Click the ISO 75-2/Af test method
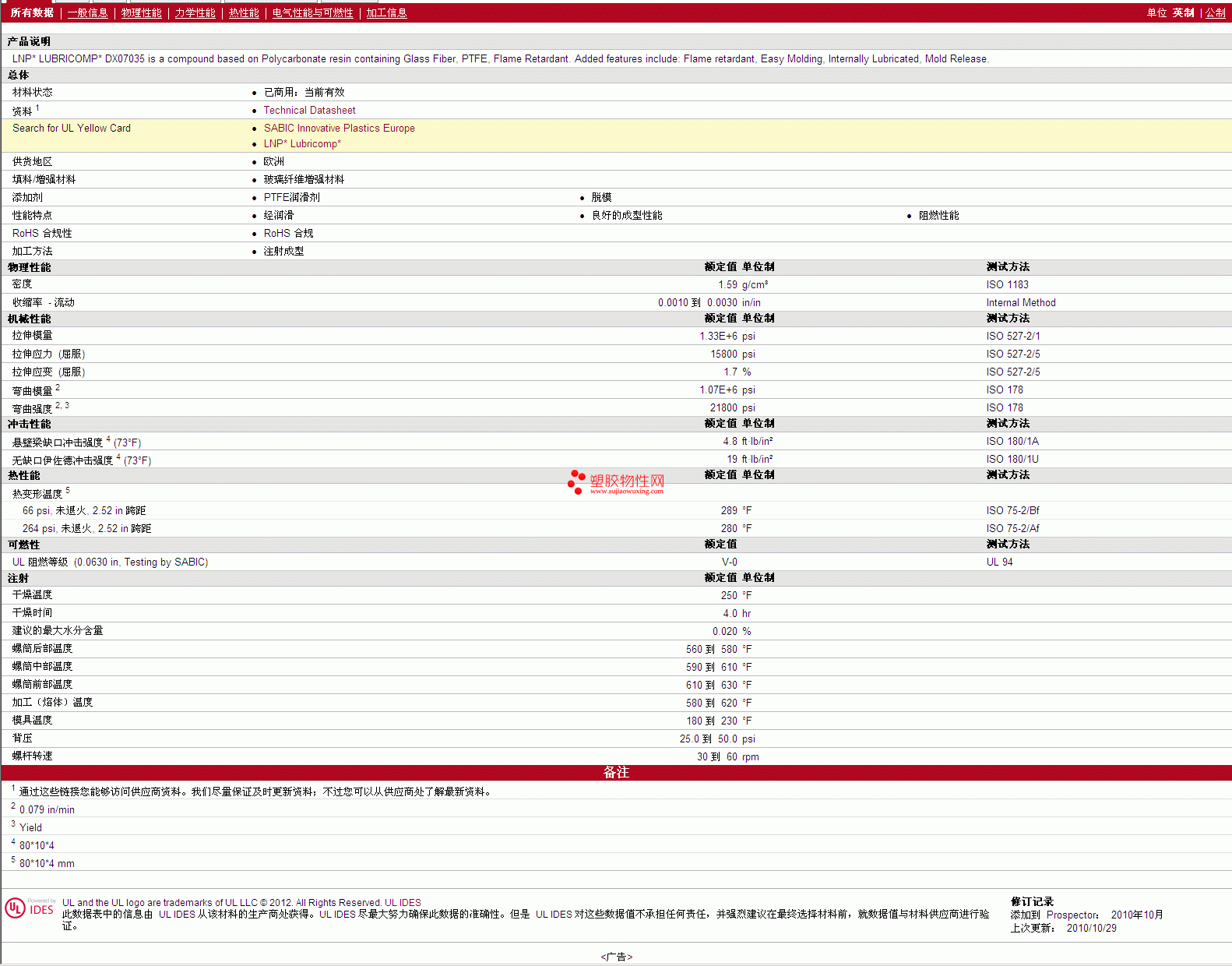1232x966 pixels. pos(1012,529)
